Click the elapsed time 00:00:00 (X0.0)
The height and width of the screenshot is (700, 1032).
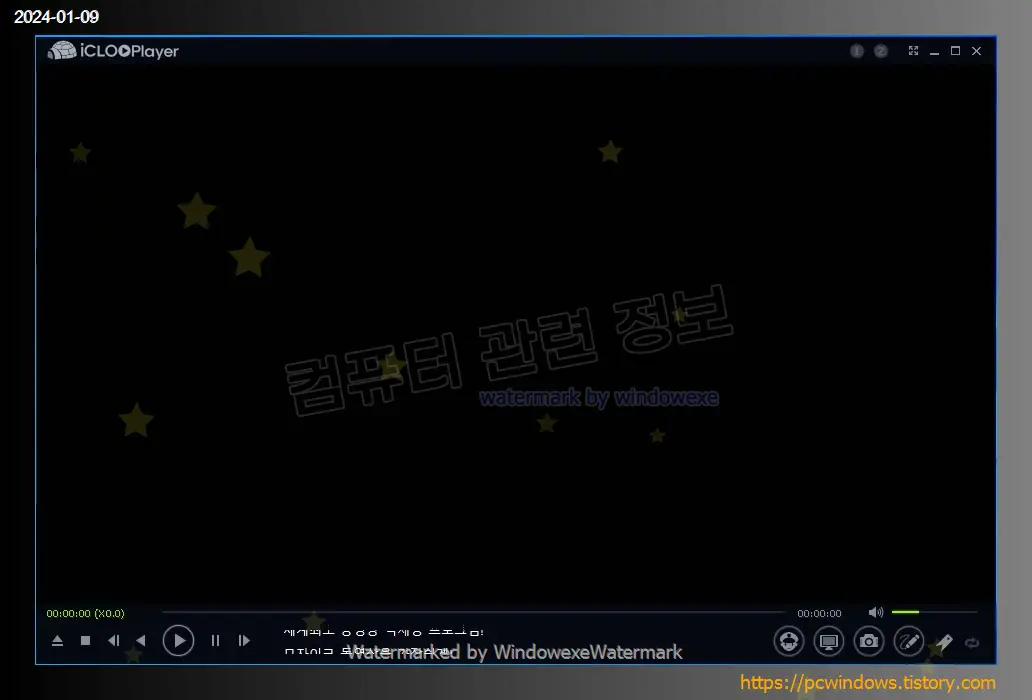(86, 613)
